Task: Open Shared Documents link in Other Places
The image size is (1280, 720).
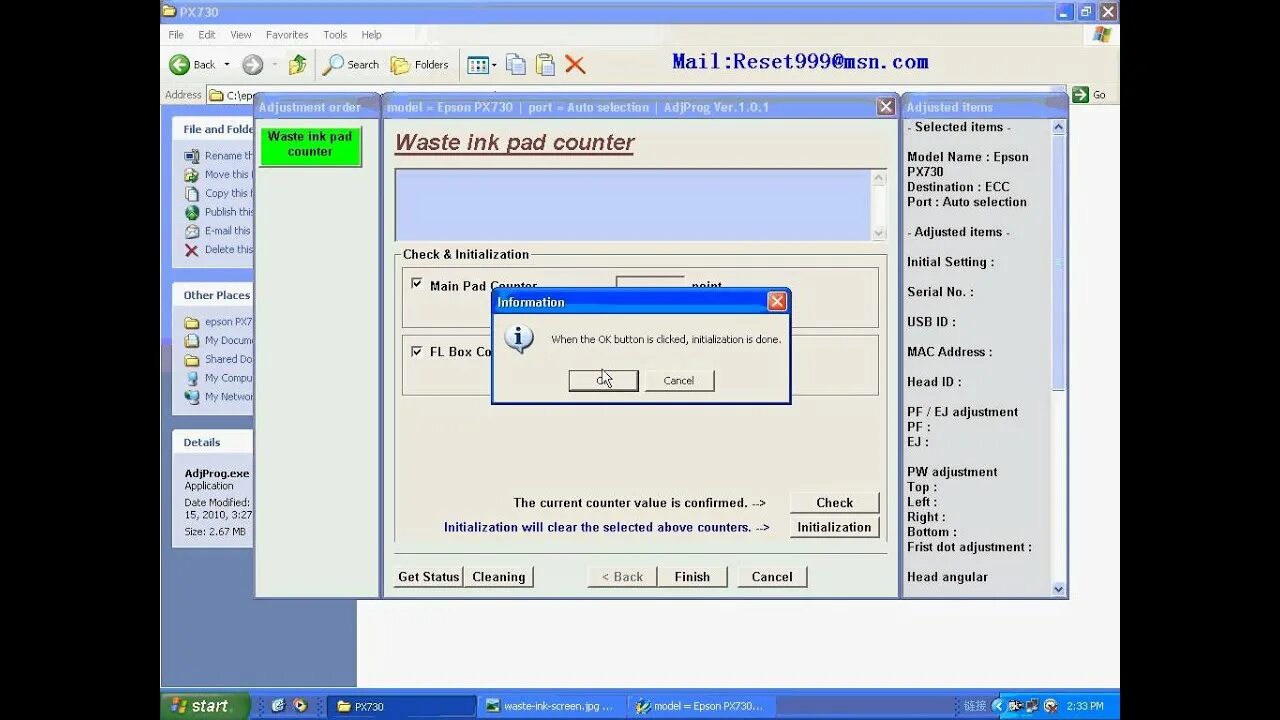Action: pos(218,360)
